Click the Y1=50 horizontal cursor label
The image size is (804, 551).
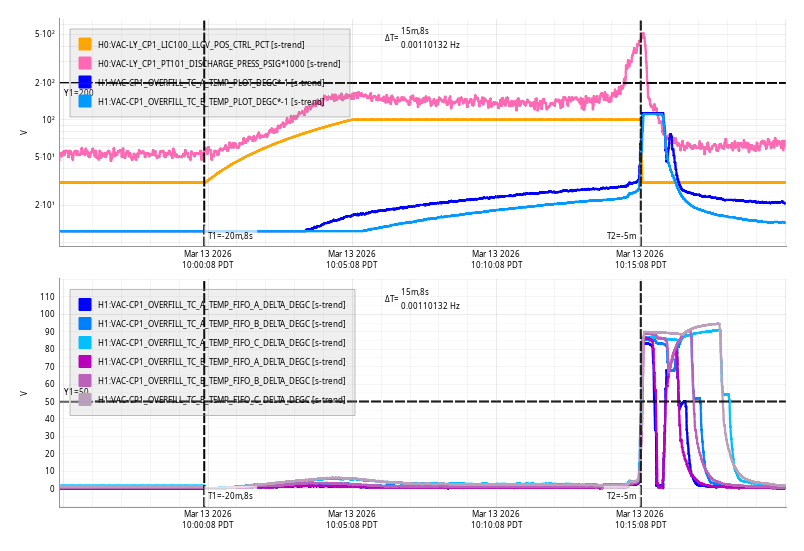75,391
